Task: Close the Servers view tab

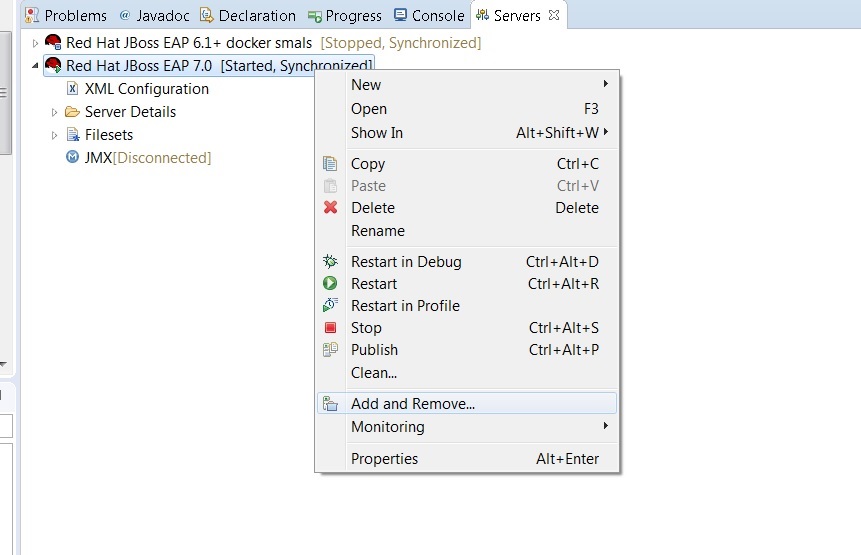Action: (554, 15)
